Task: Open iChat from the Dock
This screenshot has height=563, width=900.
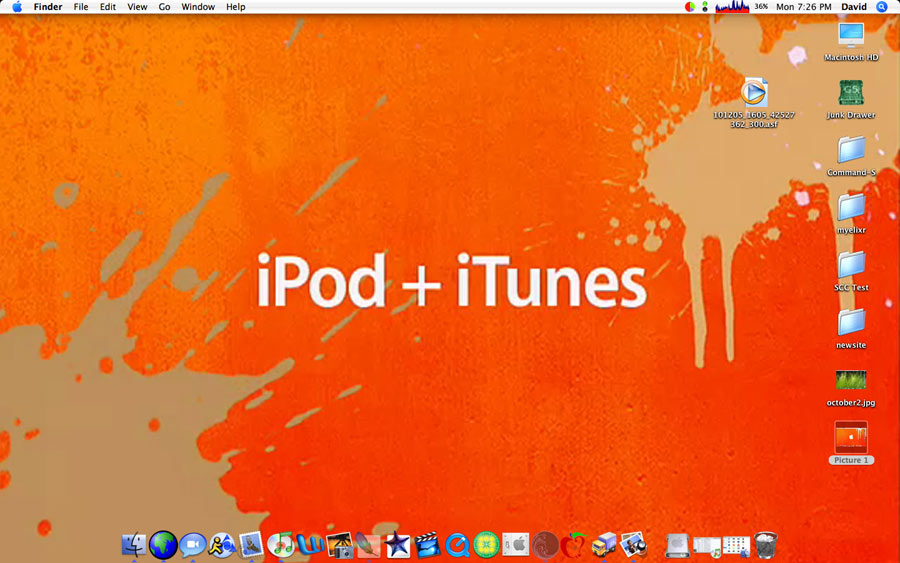Action: (192, 545)
